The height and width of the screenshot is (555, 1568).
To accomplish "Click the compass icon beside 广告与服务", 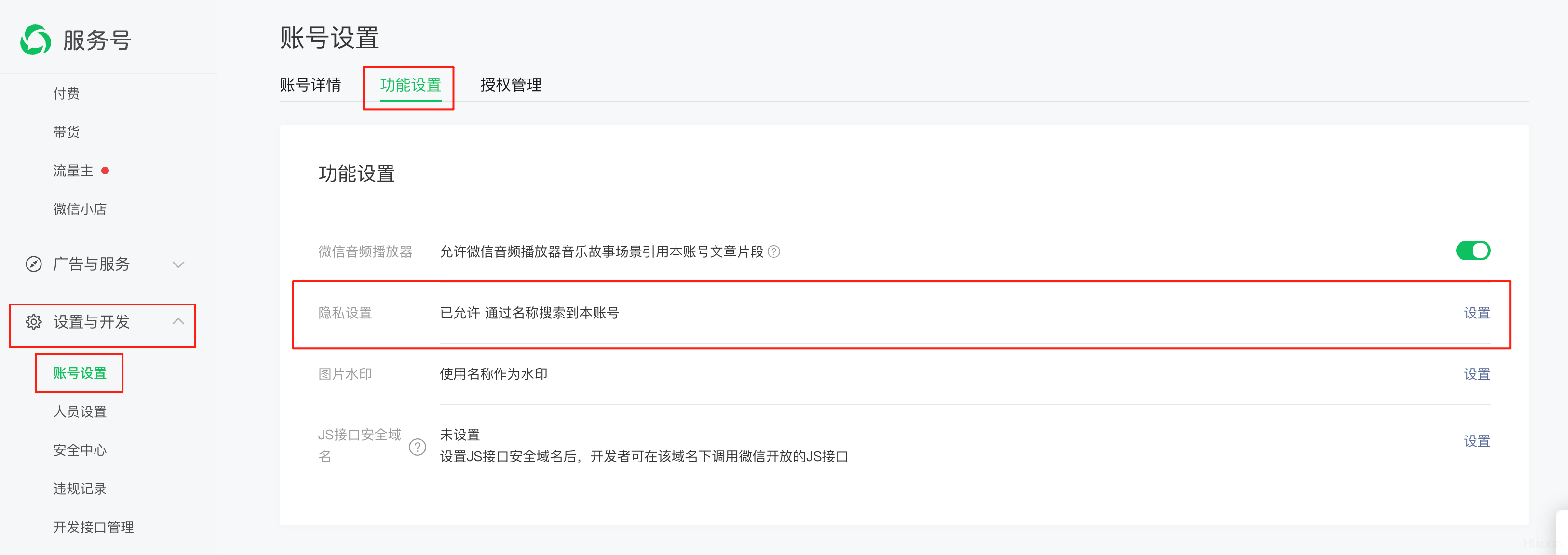I will coord(33,264).
